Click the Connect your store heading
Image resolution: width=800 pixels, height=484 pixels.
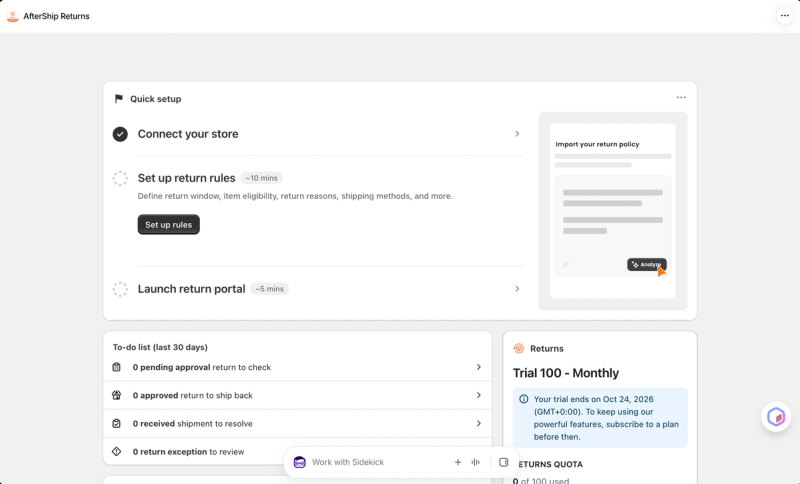click(x=188, y=134)
